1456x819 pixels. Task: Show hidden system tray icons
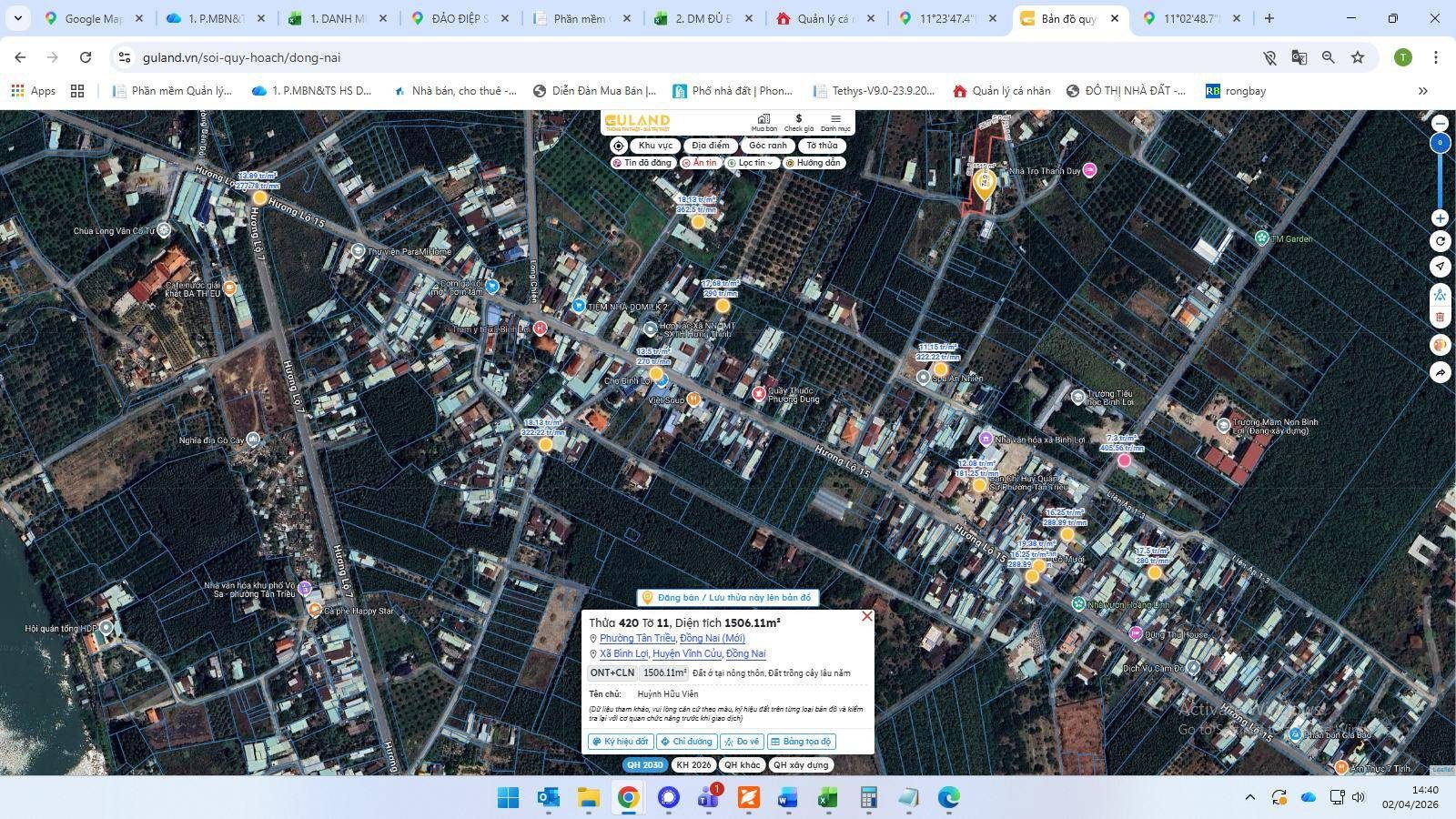coord(1250,798)
